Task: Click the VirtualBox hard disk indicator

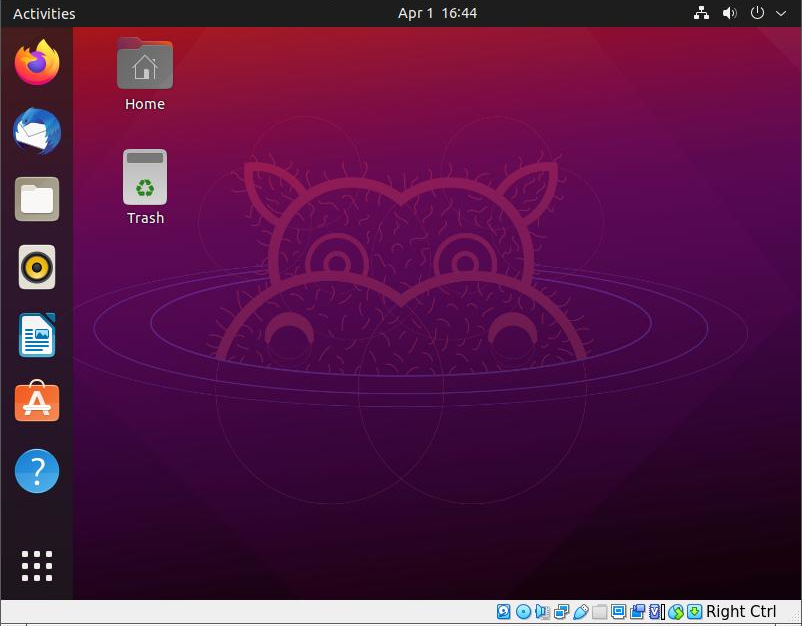Action: pos(504,611)
